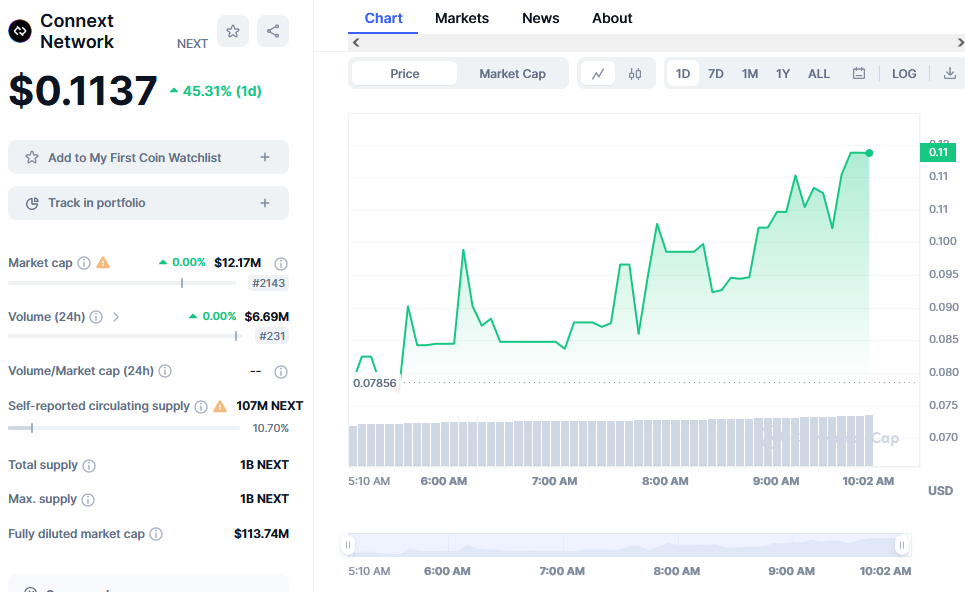Open the About tab
This screenshot has height=592, width=965.
pyautogui.click(x=612, y=18)
